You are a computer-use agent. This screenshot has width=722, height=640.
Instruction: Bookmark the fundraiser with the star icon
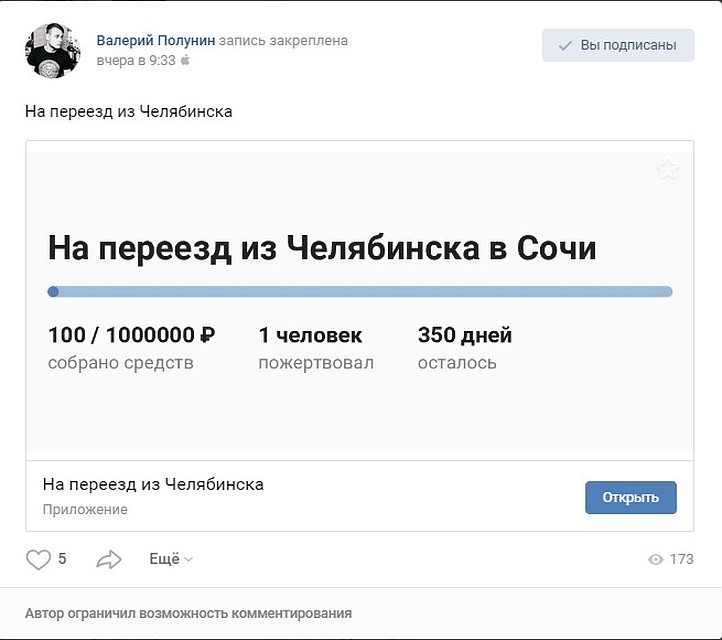[x=667, y=170]
